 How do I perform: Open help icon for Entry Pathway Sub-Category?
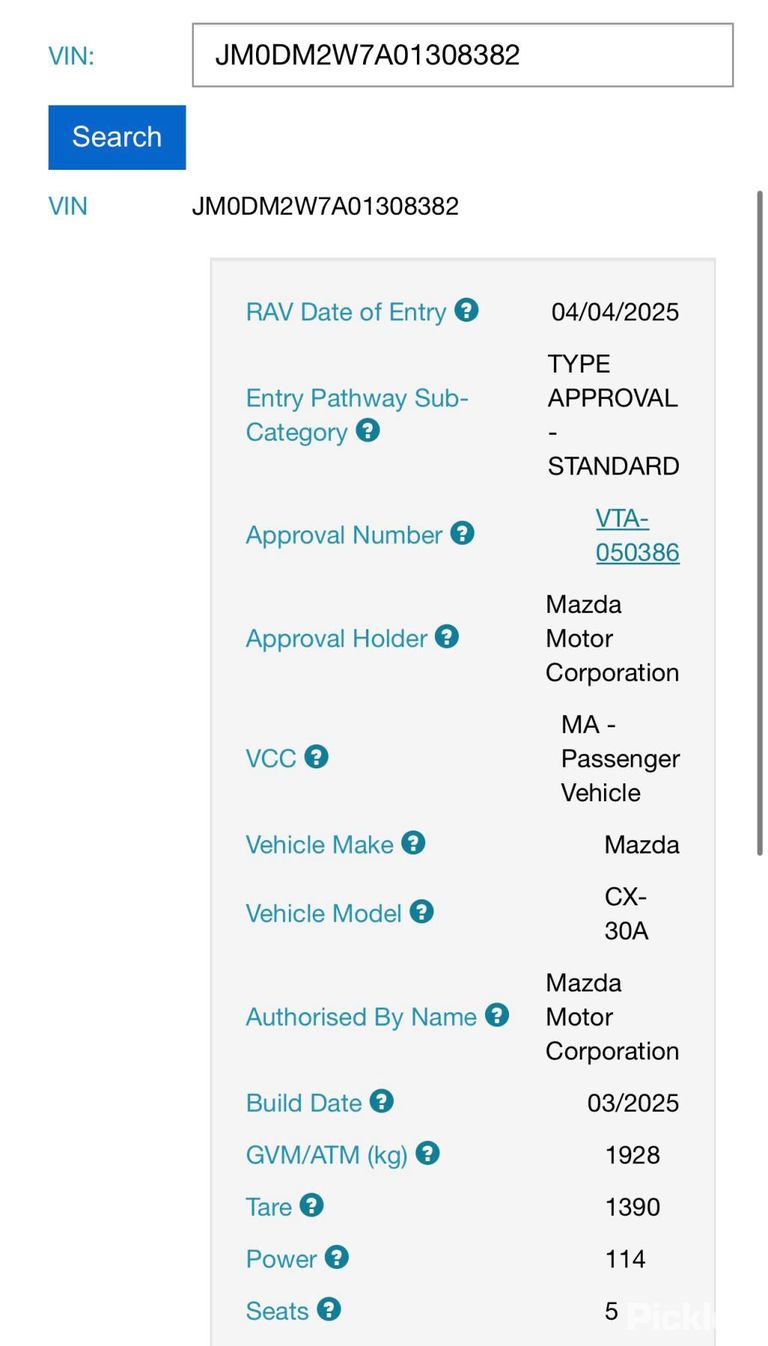point(368,431)
